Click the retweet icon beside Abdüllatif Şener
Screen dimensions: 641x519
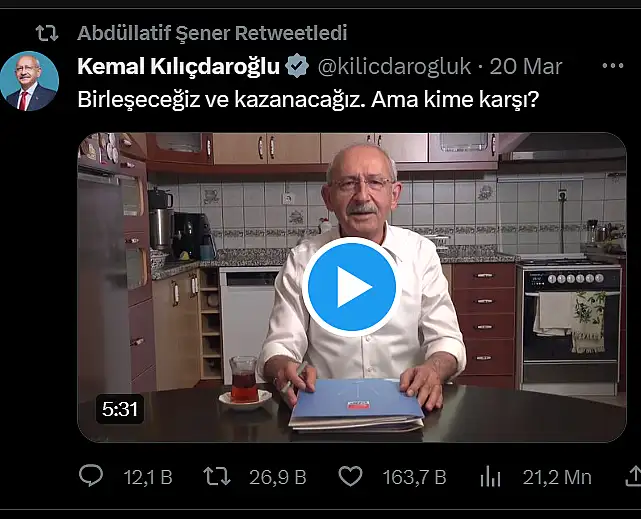(x=47, y=33)
